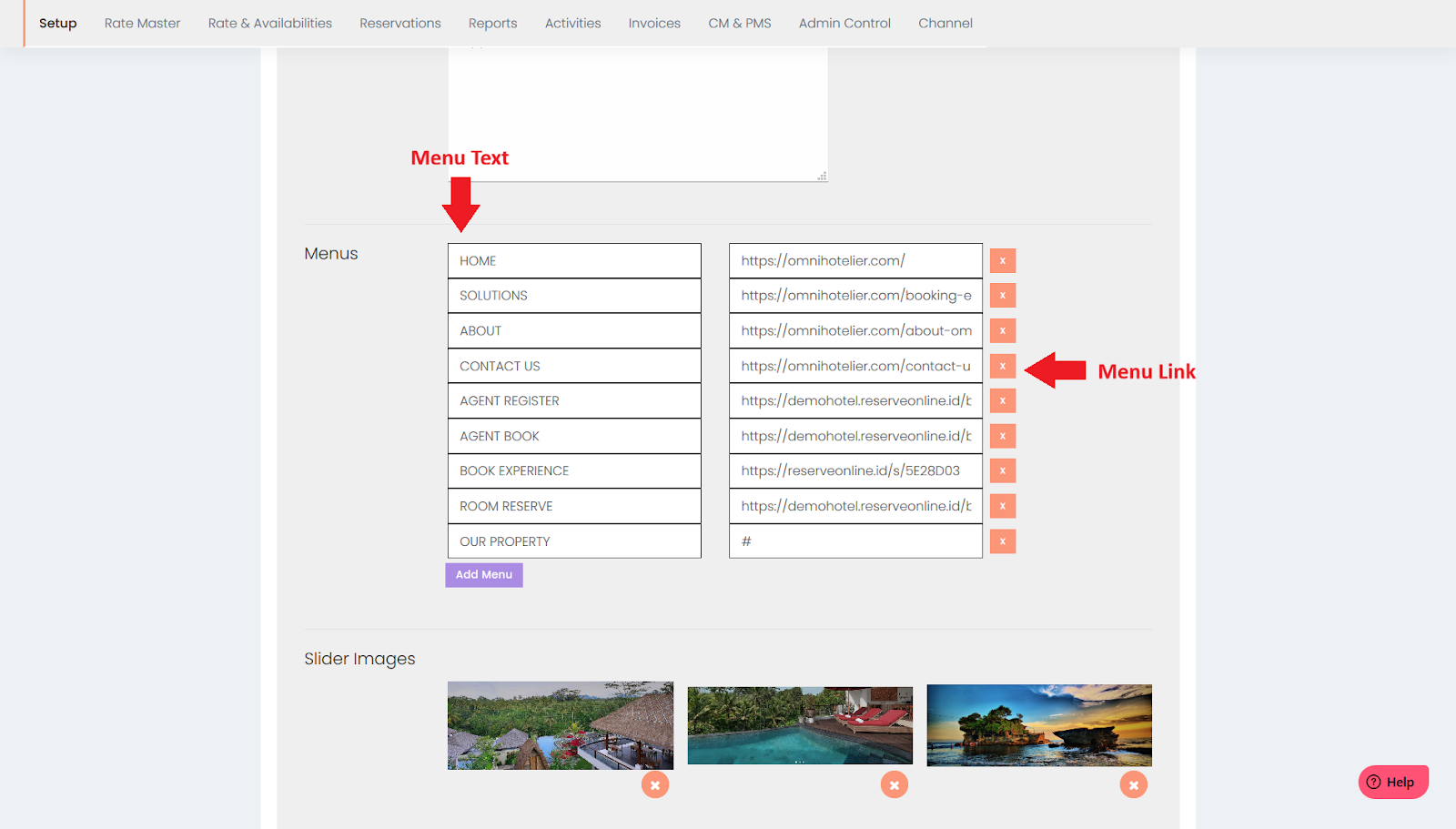This screenshot has height=829, width=1456.
Task: Open the Channel tab
Action: 945,23
